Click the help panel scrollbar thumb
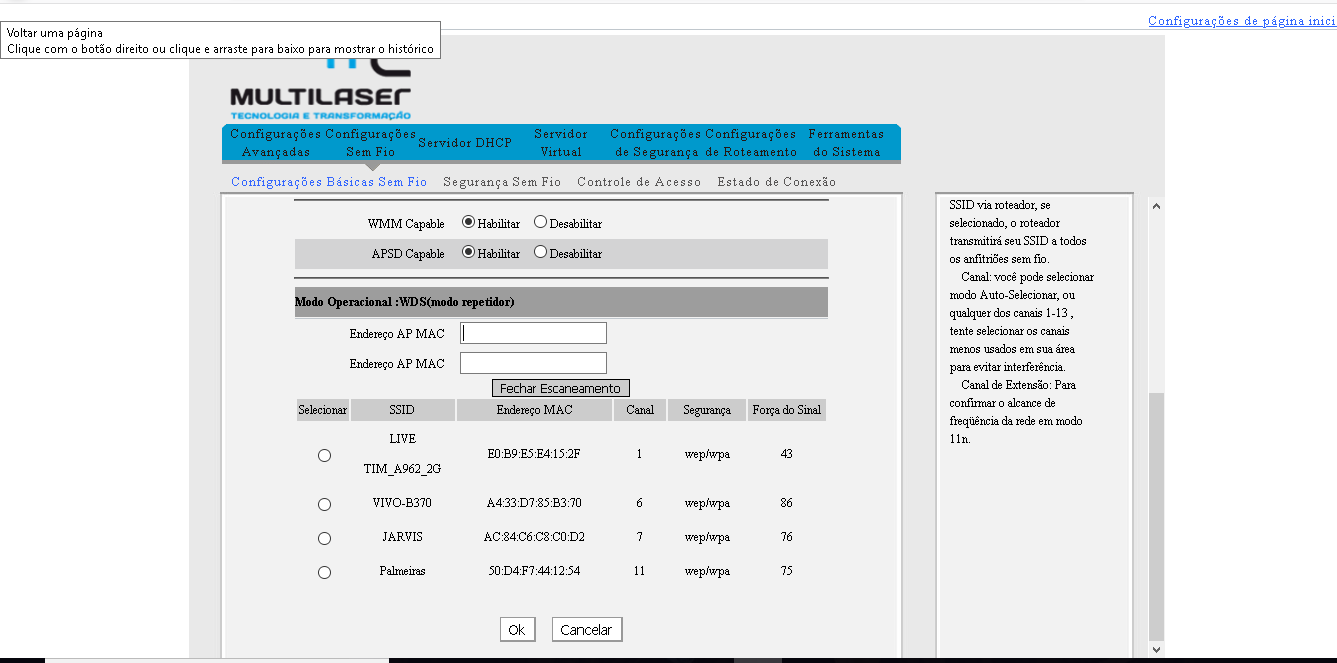 [x=1157, y=515]
